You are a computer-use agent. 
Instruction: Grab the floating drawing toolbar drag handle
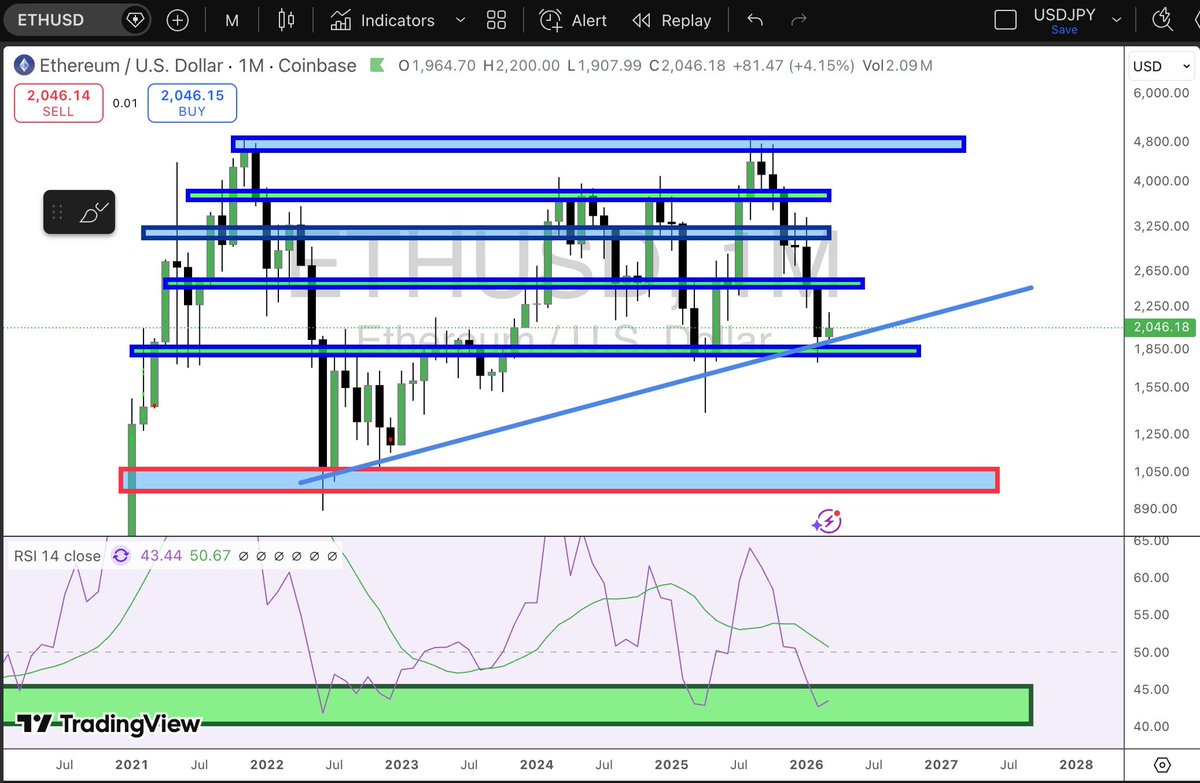pyautogui.click(x=58, y=212)
